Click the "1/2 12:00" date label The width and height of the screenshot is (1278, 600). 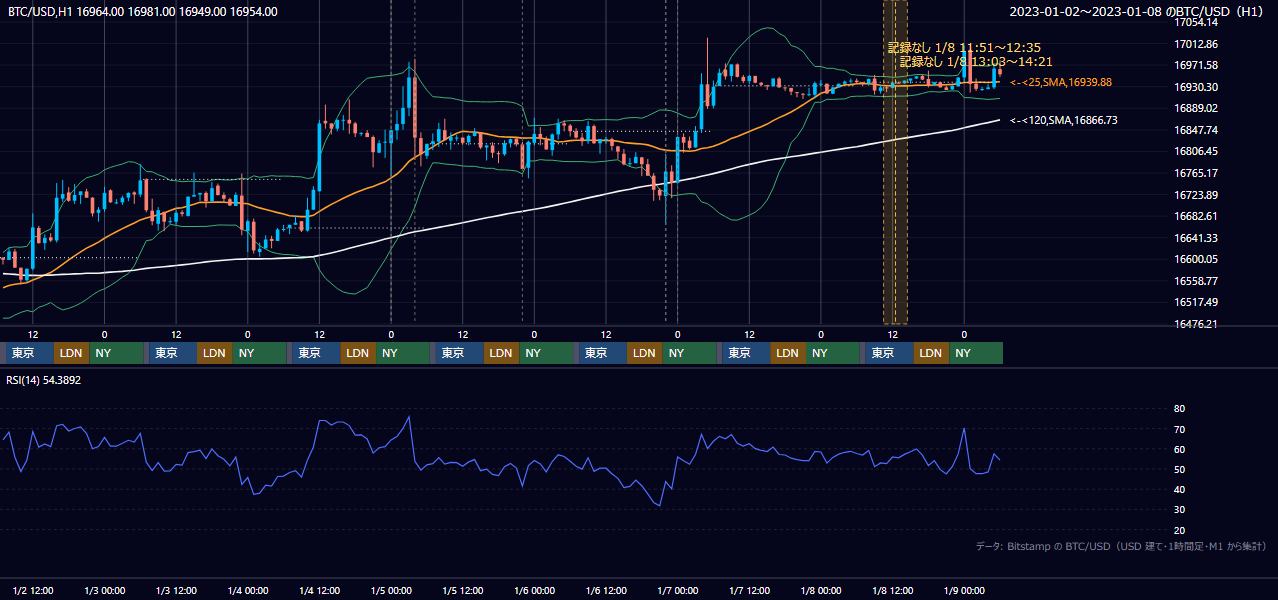[x=33, y=590]
